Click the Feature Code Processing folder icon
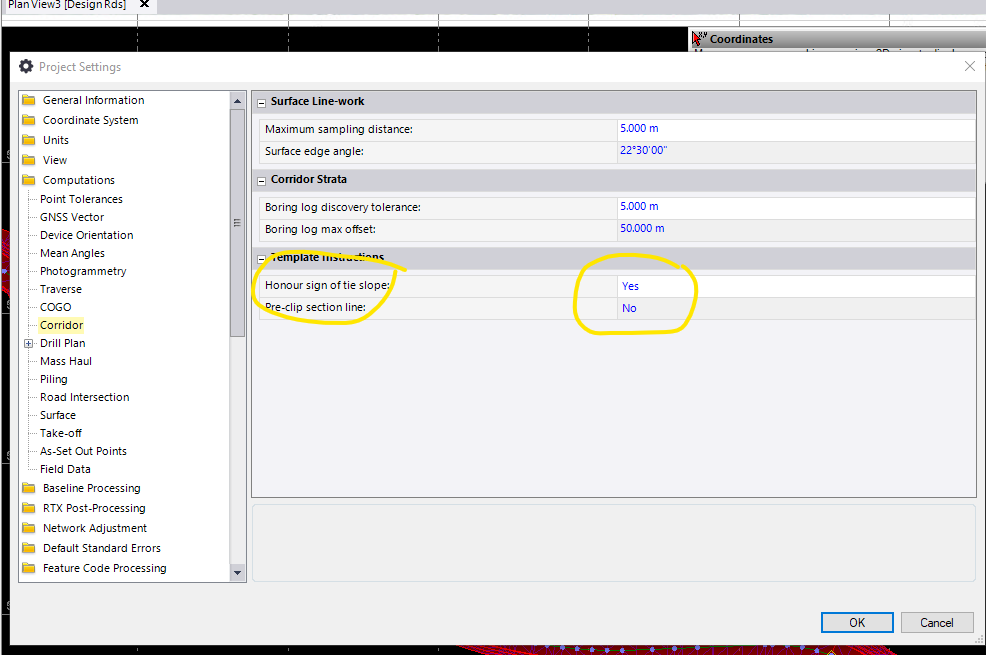986x655 pixels. (28, 568)
